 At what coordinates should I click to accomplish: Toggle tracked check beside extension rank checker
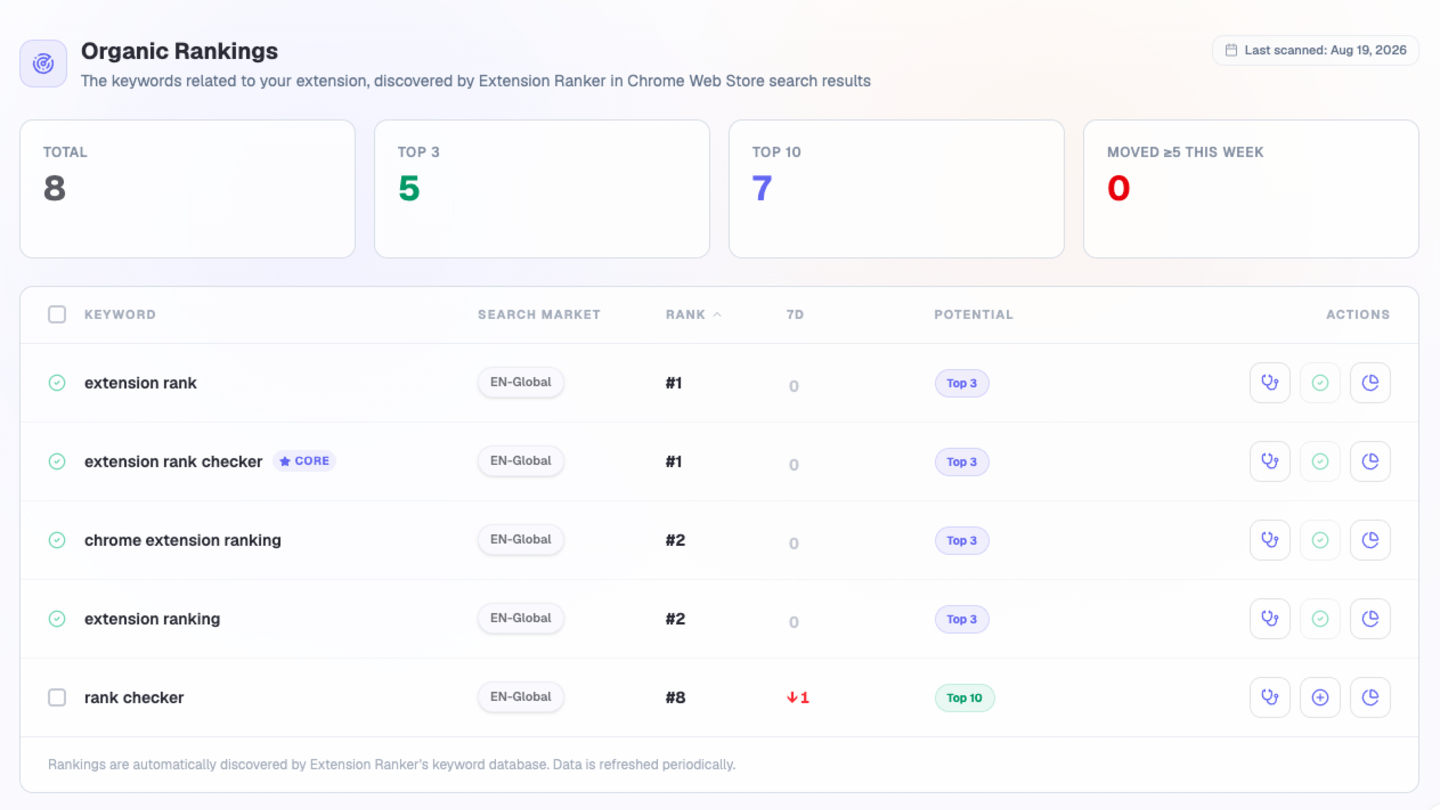pos(57,462)
